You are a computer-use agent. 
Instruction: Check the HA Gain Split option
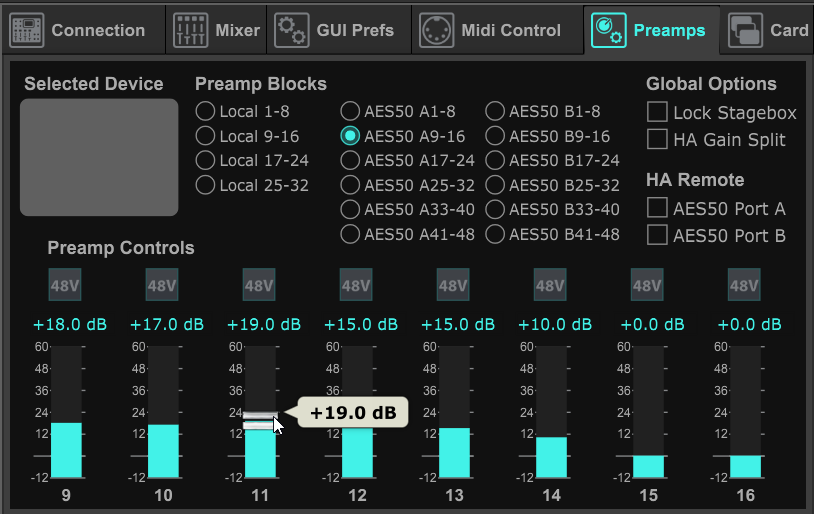click(657, 139)
